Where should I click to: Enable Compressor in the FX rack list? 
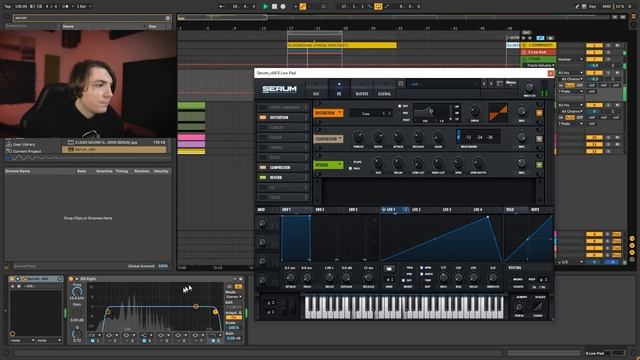tap(263, 168)
